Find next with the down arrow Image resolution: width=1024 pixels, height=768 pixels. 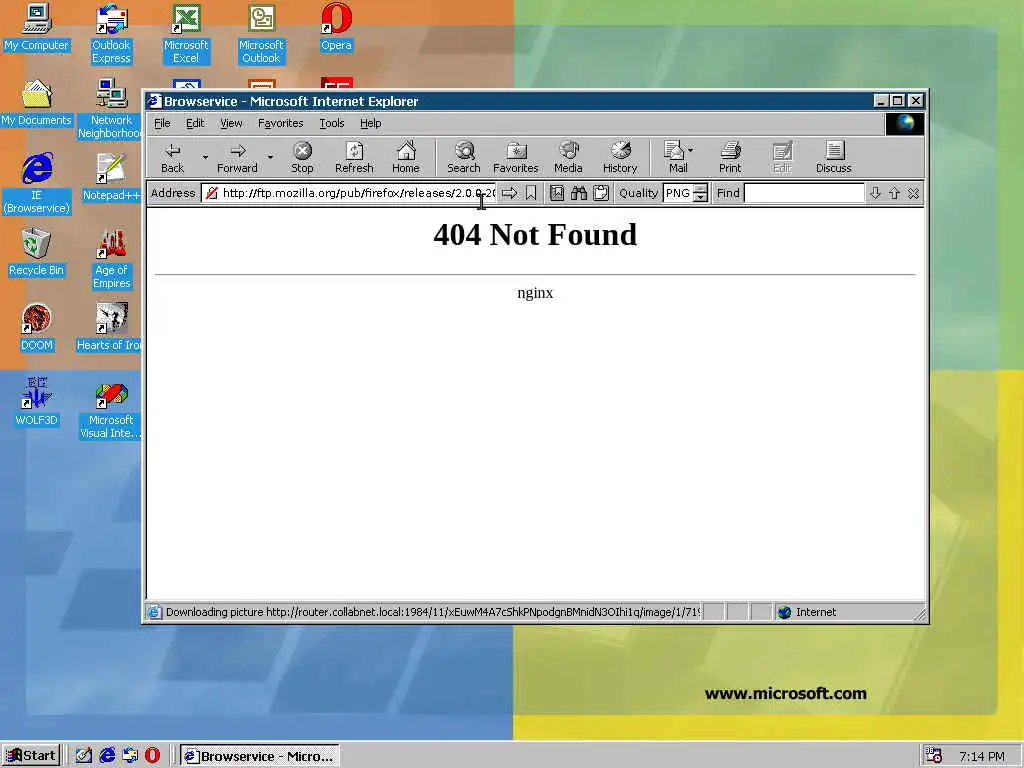[875, 193]
